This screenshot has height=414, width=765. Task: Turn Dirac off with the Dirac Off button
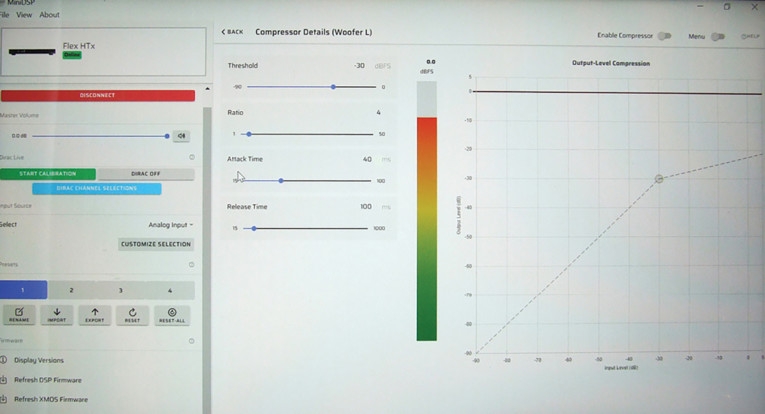(146, 174)
